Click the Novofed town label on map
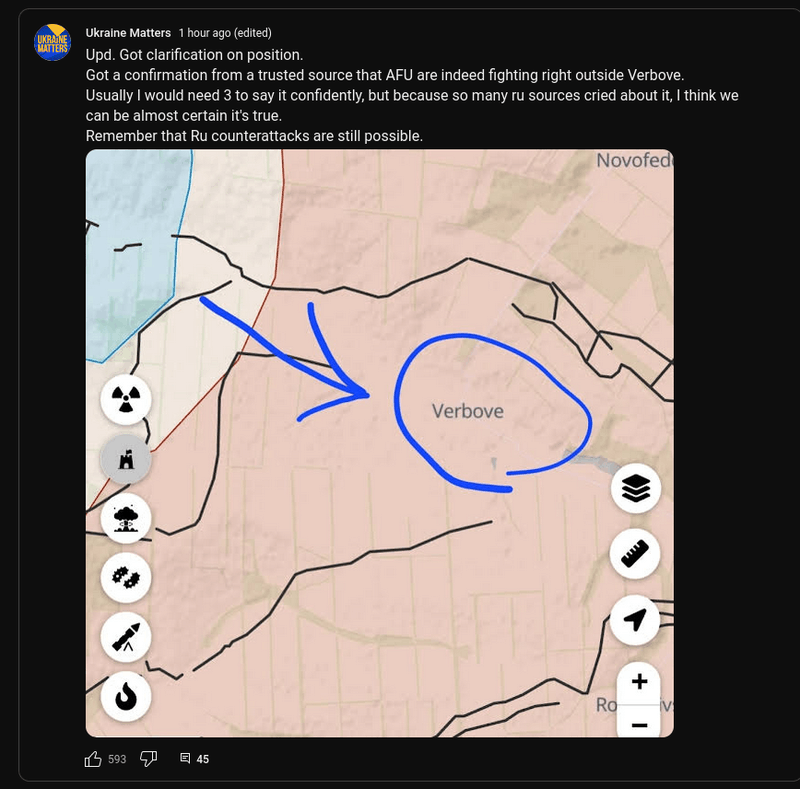Image resolution: width=800 pixels, height=789 pixels. point(635,160)
